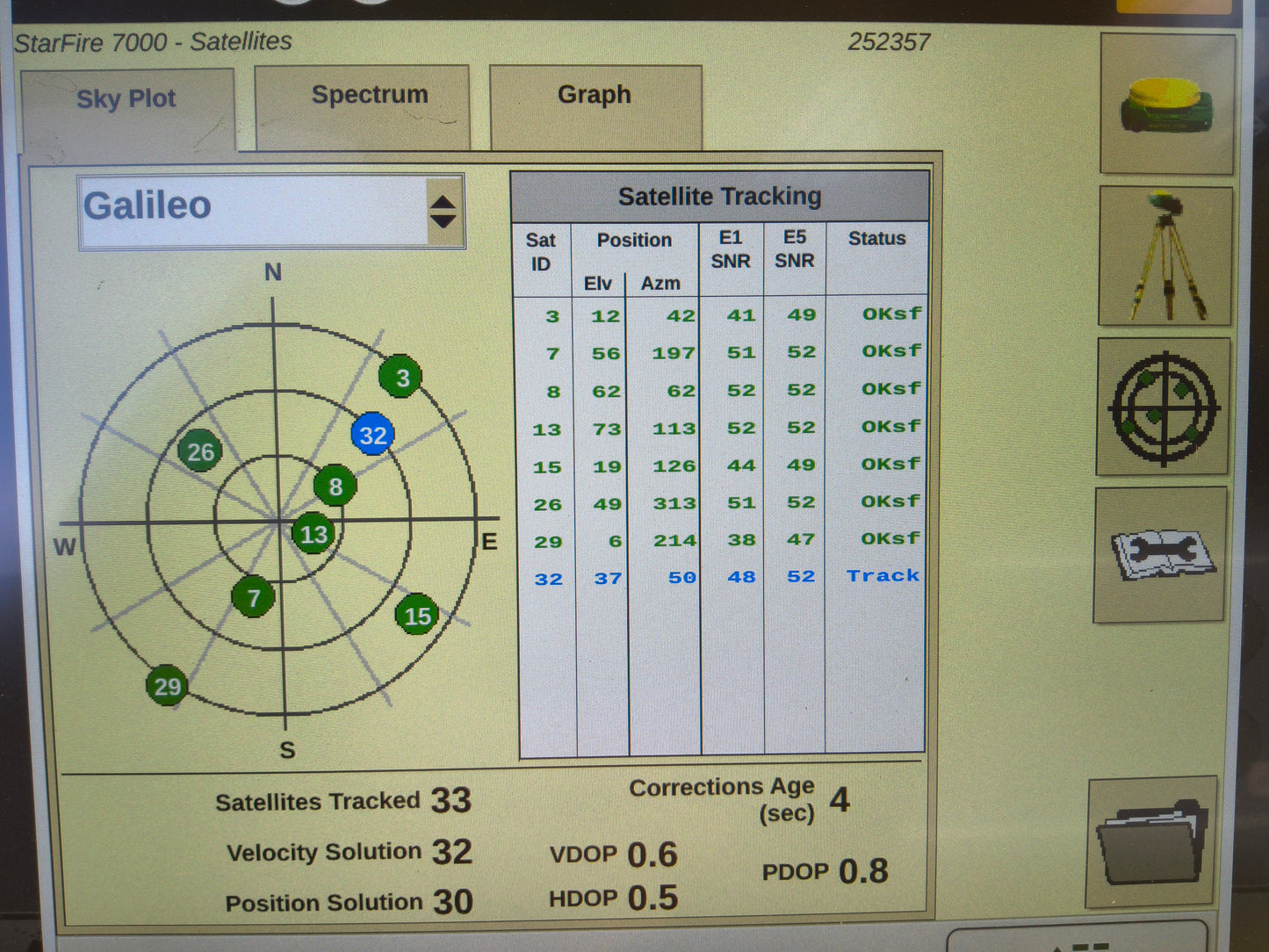1269x952 pixels.
Task: Click elevation value 73 for satellite 13
Action: tap(606, 429)
